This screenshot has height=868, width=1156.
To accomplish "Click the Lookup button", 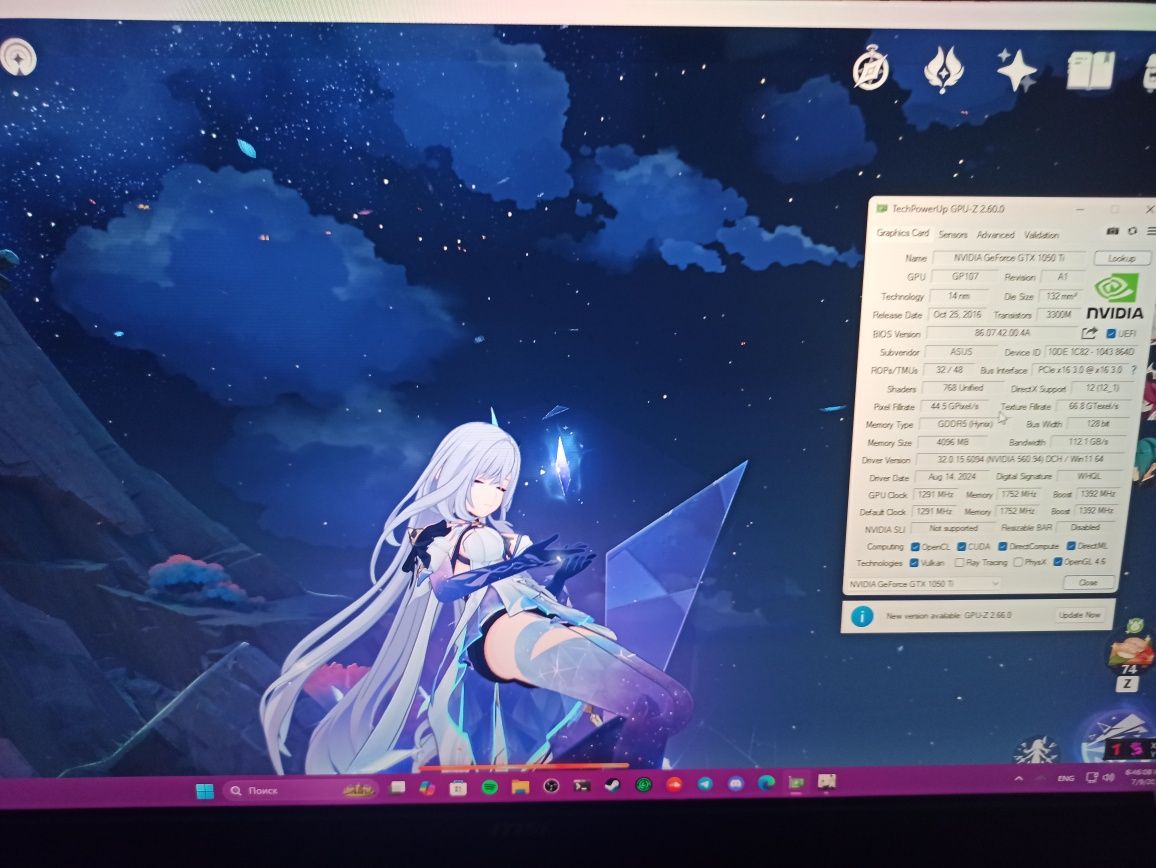I will tap(1121, 258).
